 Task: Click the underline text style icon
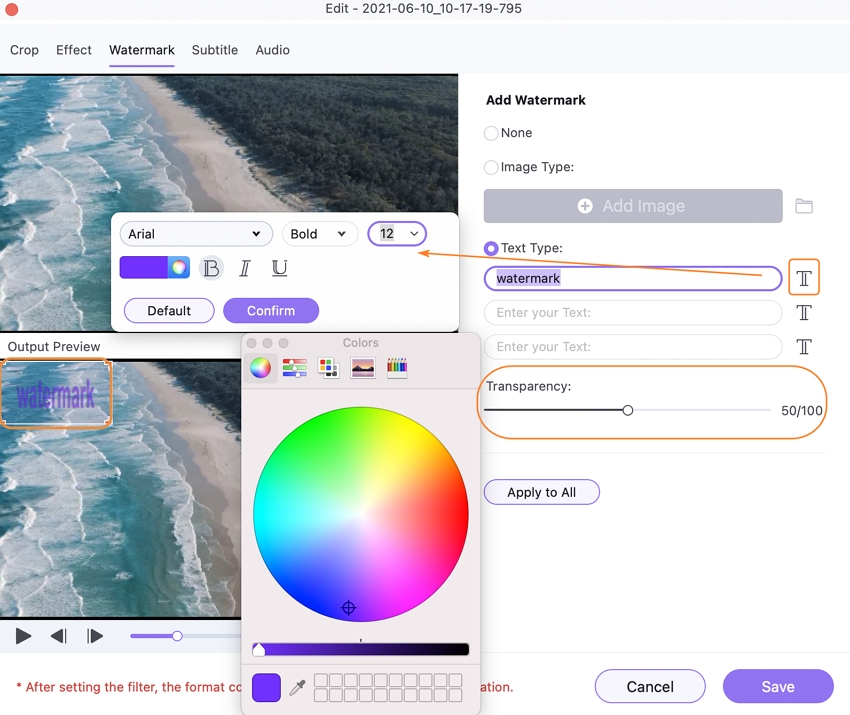[280, 268]
